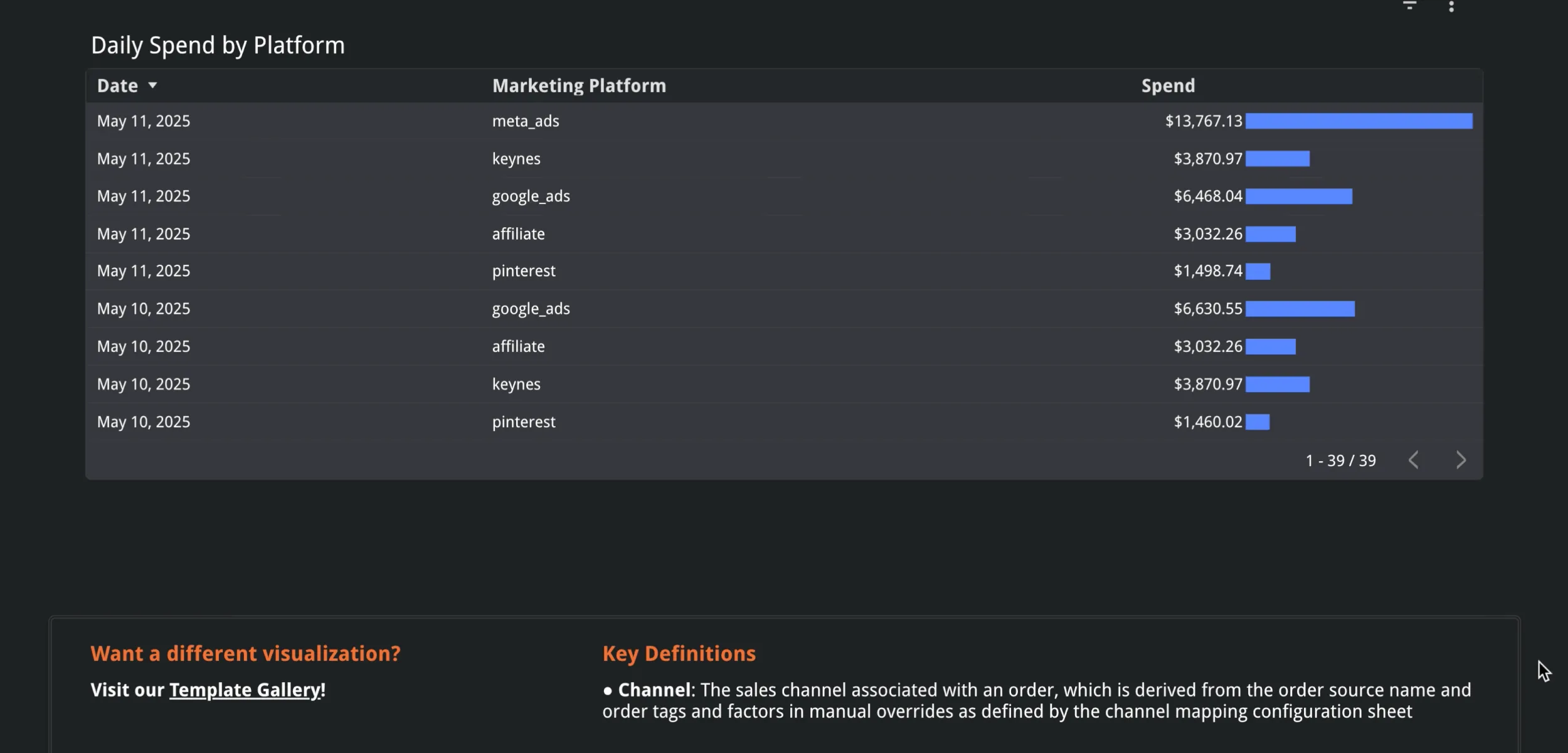1568x753 pixels.
Task: Click the $6,630.55 google_ads spend value
Action: (1207, 308)
